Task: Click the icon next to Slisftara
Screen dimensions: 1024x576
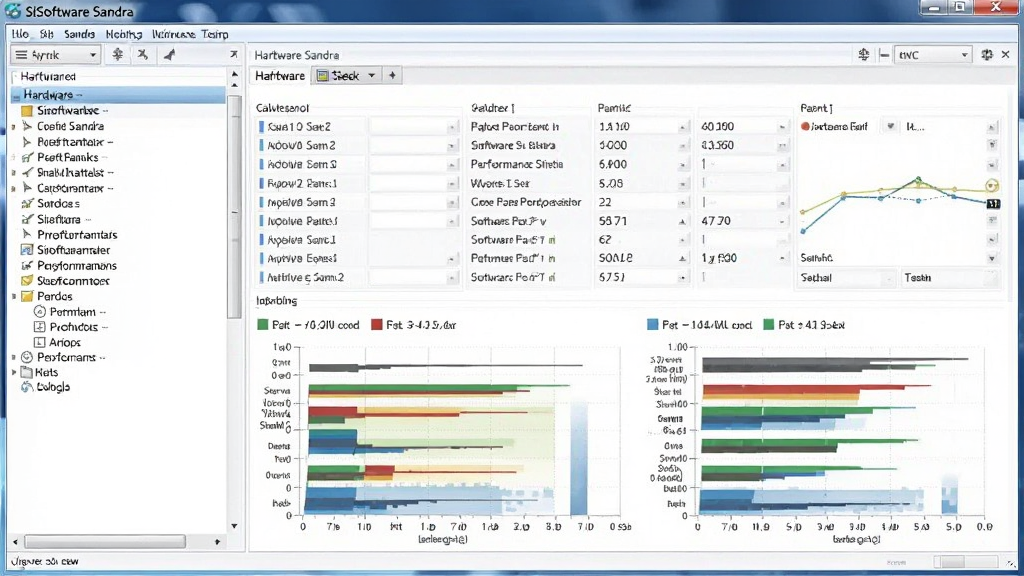Action: pyautogui.click(x=27, y=219)
